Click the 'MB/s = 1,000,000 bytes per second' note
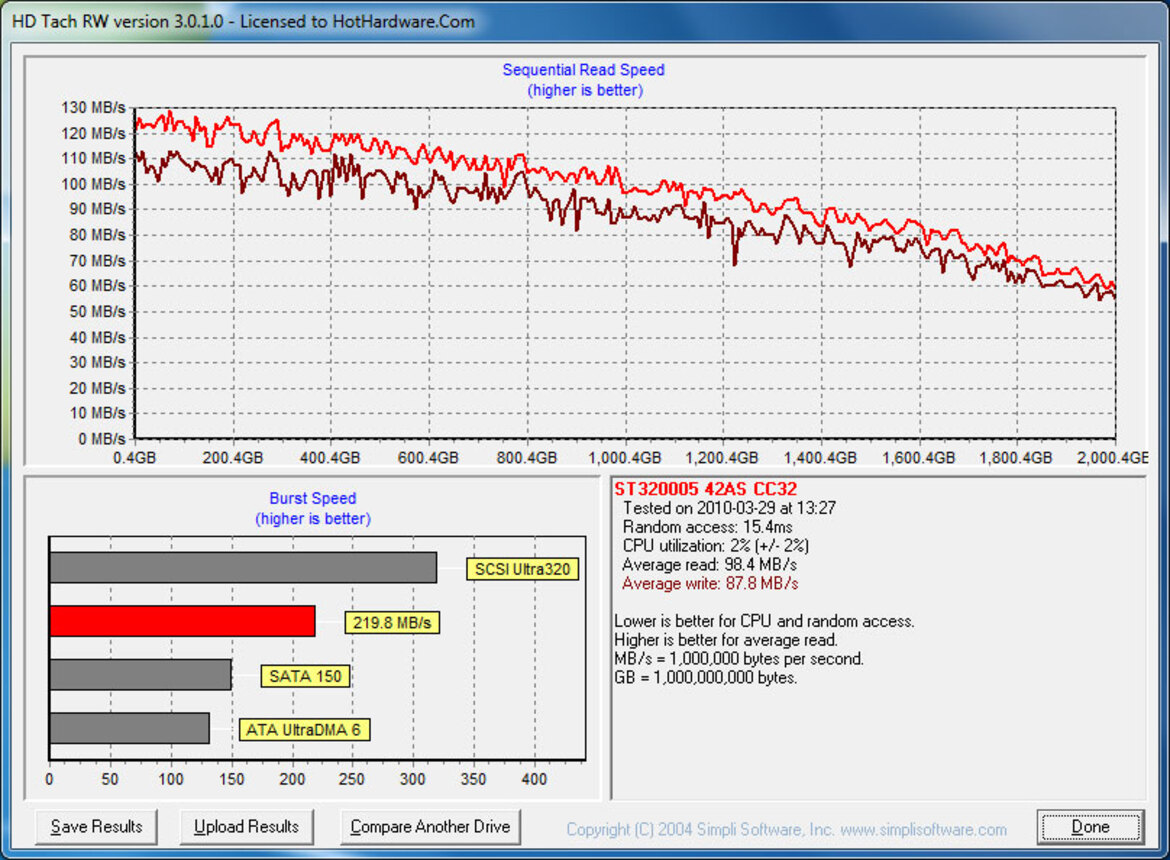This screenshot has height=860, width=1170. click(x=739, y=659)
